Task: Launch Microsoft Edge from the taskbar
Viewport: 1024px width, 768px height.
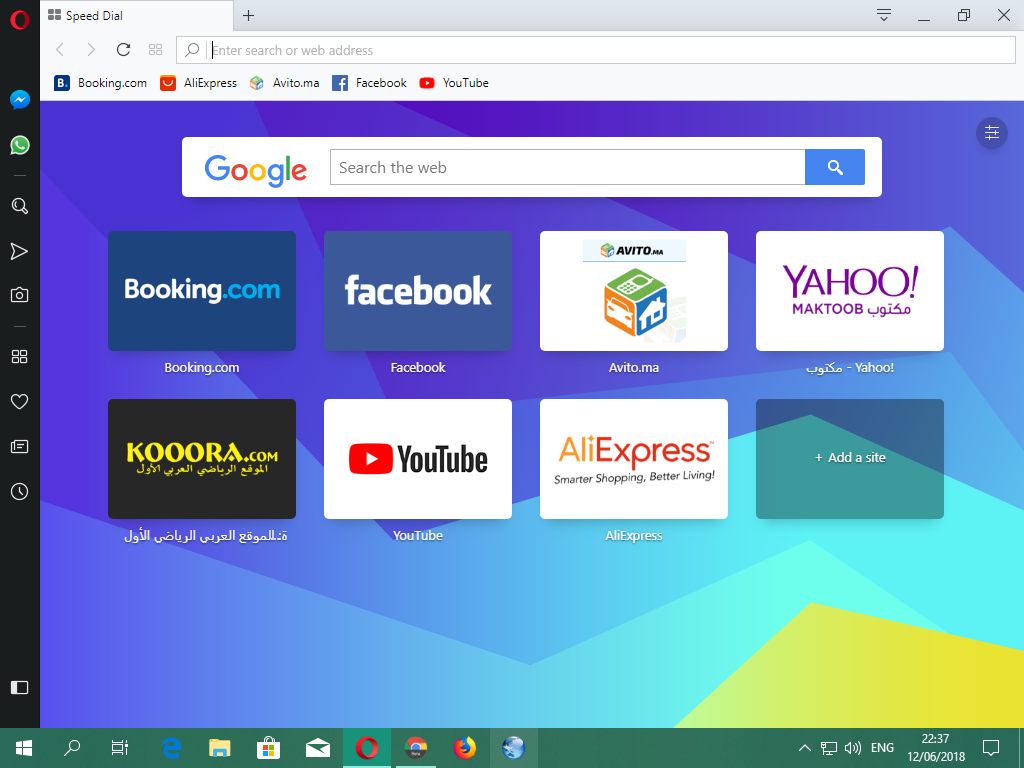Action: [x=171, y=748]
